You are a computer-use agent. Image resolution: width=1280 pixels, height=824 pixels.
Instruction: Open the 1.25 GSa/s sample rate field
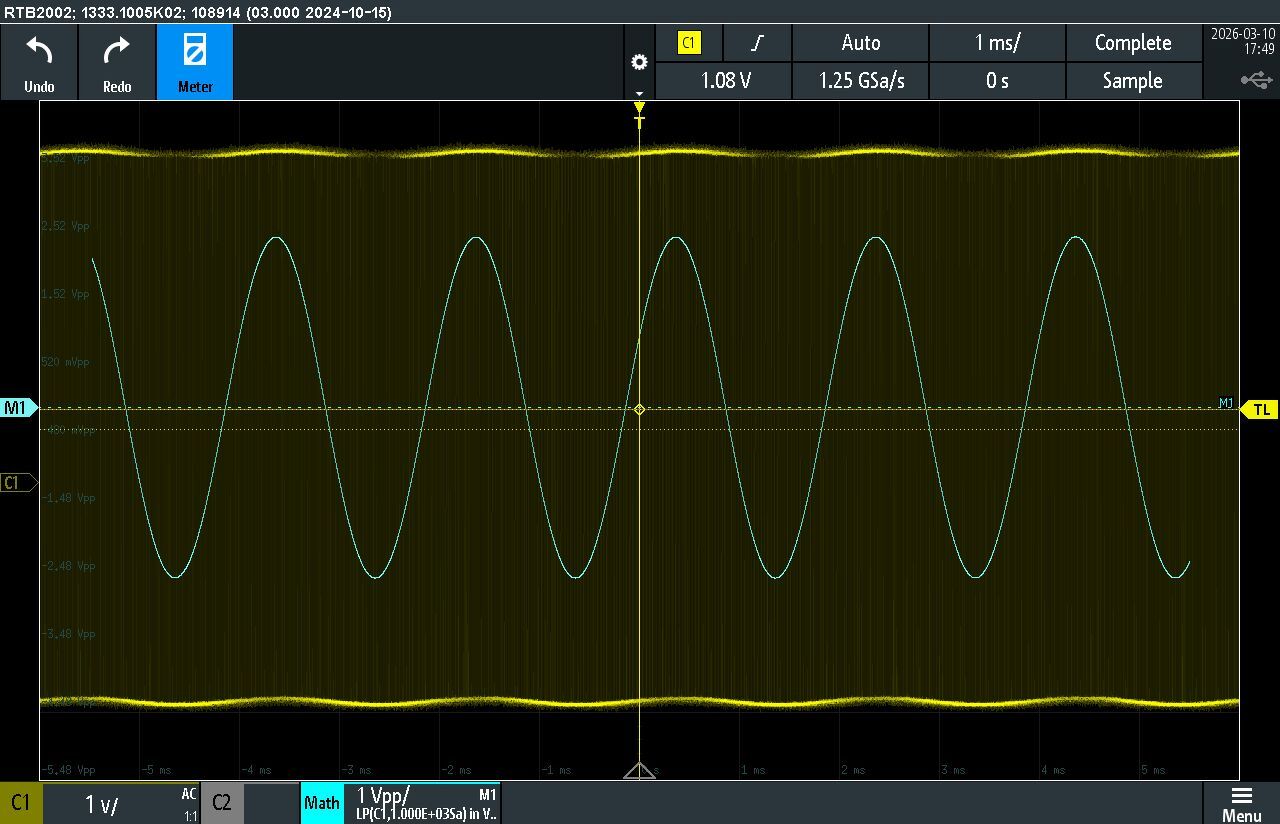pos(861,81)
